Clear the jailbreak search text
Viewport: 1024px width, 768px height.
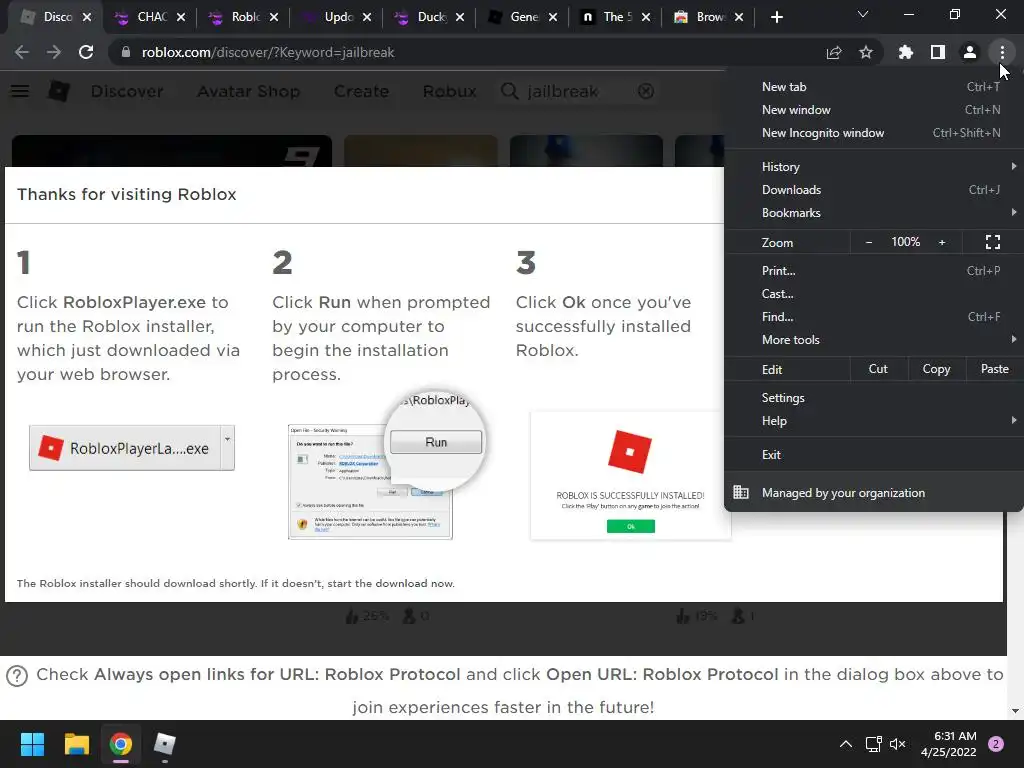pos(646,91)
